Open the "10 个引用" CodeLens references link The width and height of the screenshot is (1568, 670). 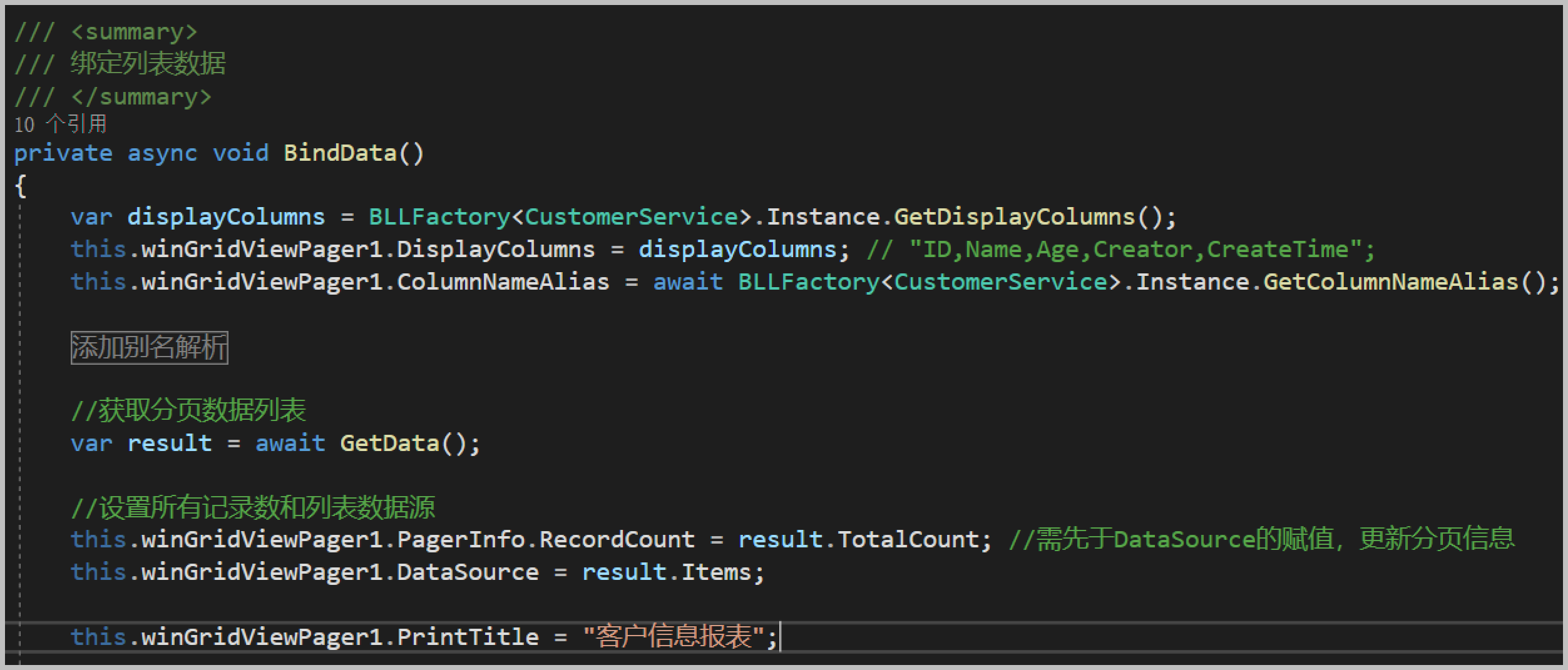click(61, 124)
